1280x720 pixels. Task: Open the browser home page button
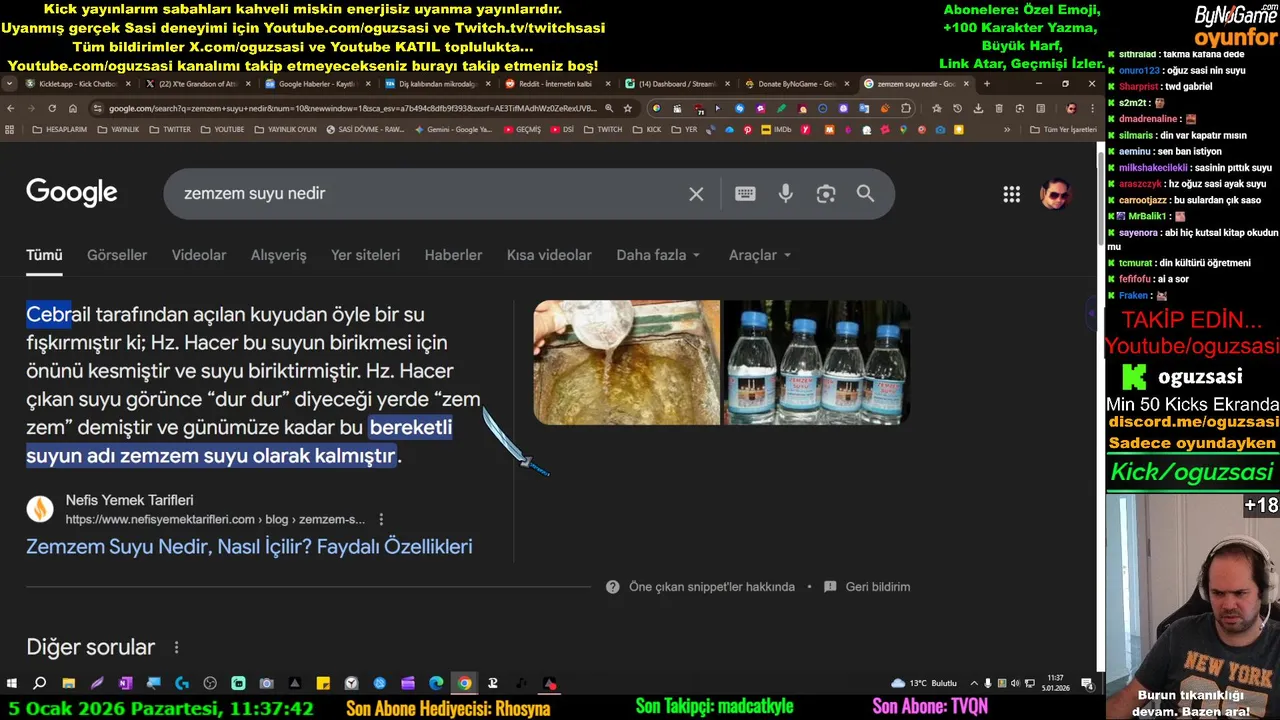click(73, 108)
